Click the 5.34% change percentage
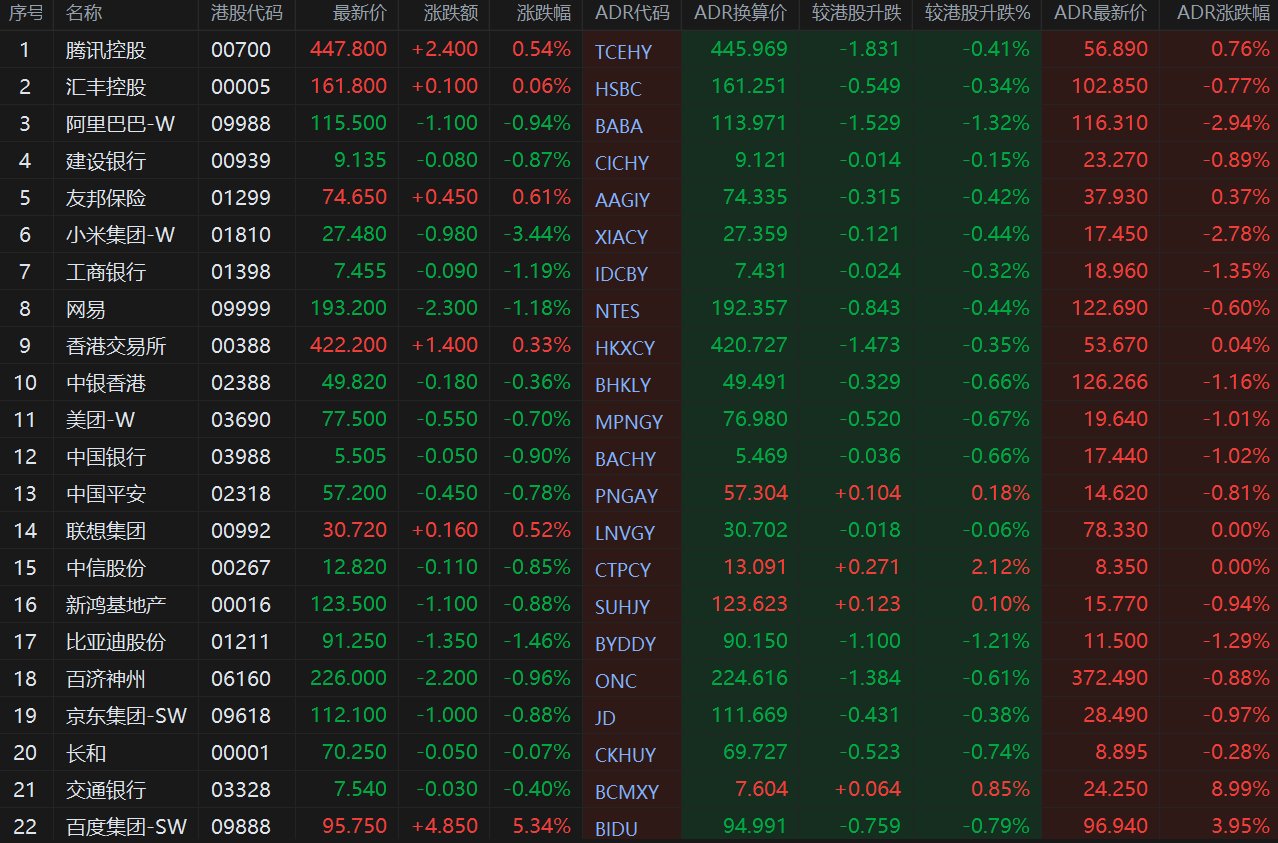Viewport: 1278px width, 843px height. pyautogui.click(x=542, y=827)
